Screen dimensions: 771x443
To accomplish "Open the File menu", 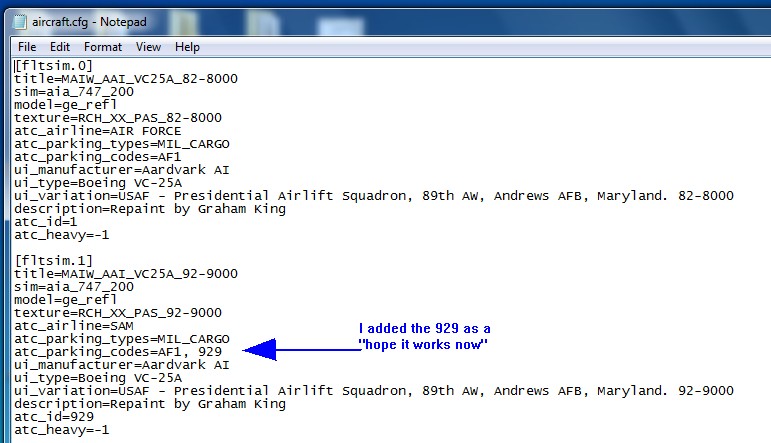I will (27, 47).
